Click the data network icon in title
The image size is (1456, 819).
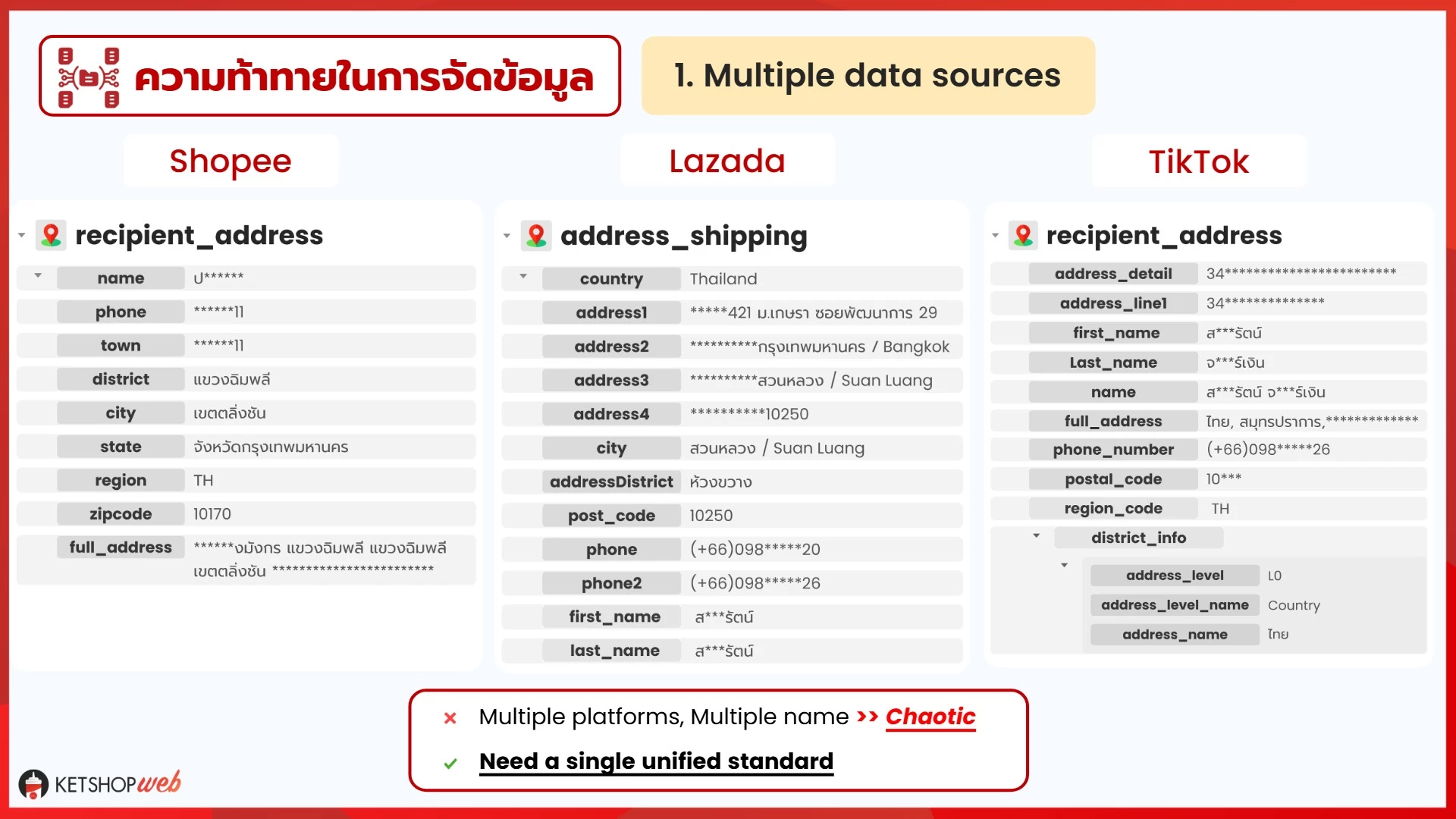[89, 77]
